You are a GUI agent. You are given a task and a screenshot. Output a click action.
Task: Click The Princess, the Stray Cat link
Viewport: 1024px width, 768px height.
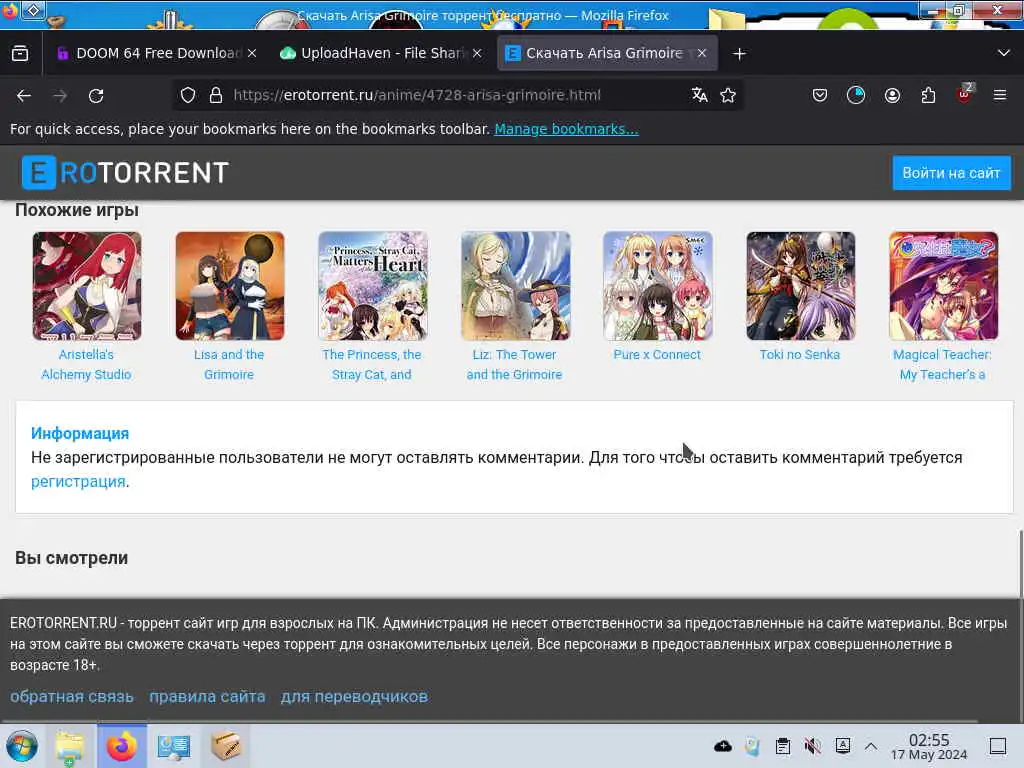(x=372, y=364)
